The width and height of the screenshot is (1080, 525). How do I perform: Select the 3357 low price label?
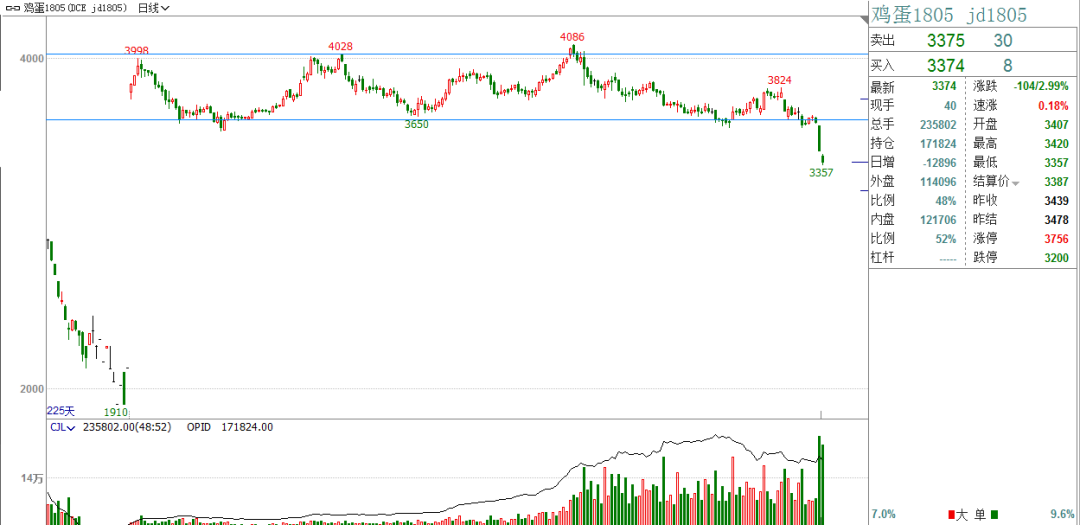tap(821, 173)
